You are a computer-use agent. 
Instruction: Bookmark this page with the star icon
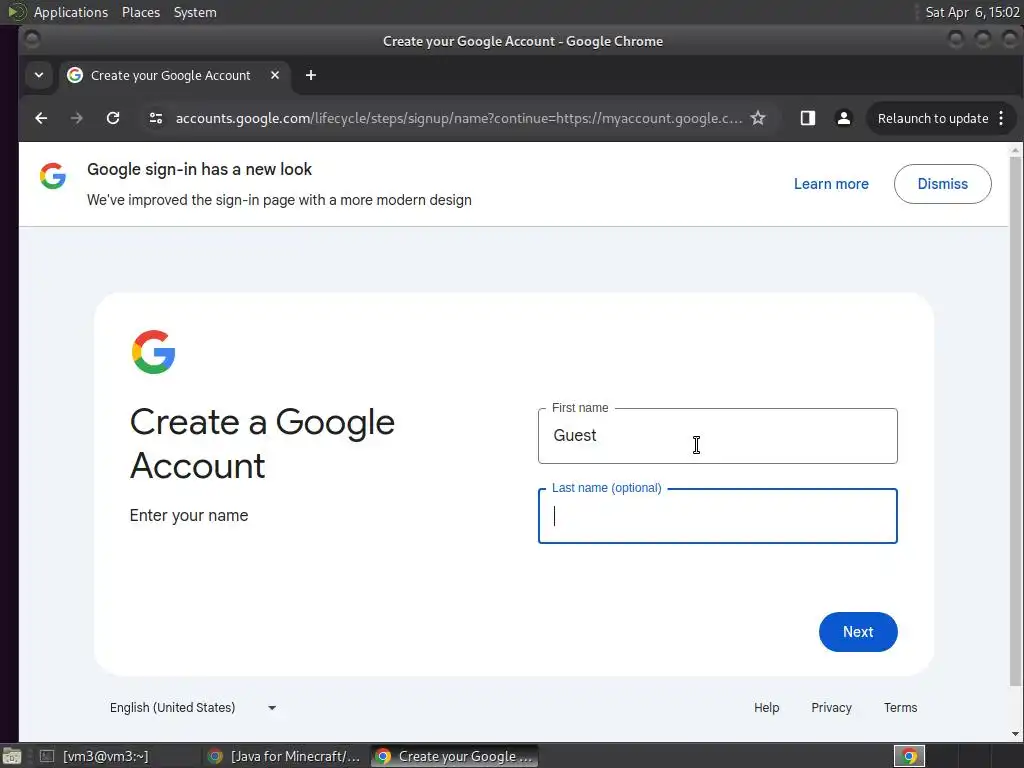pyautogui.click(x=758, y=118)
